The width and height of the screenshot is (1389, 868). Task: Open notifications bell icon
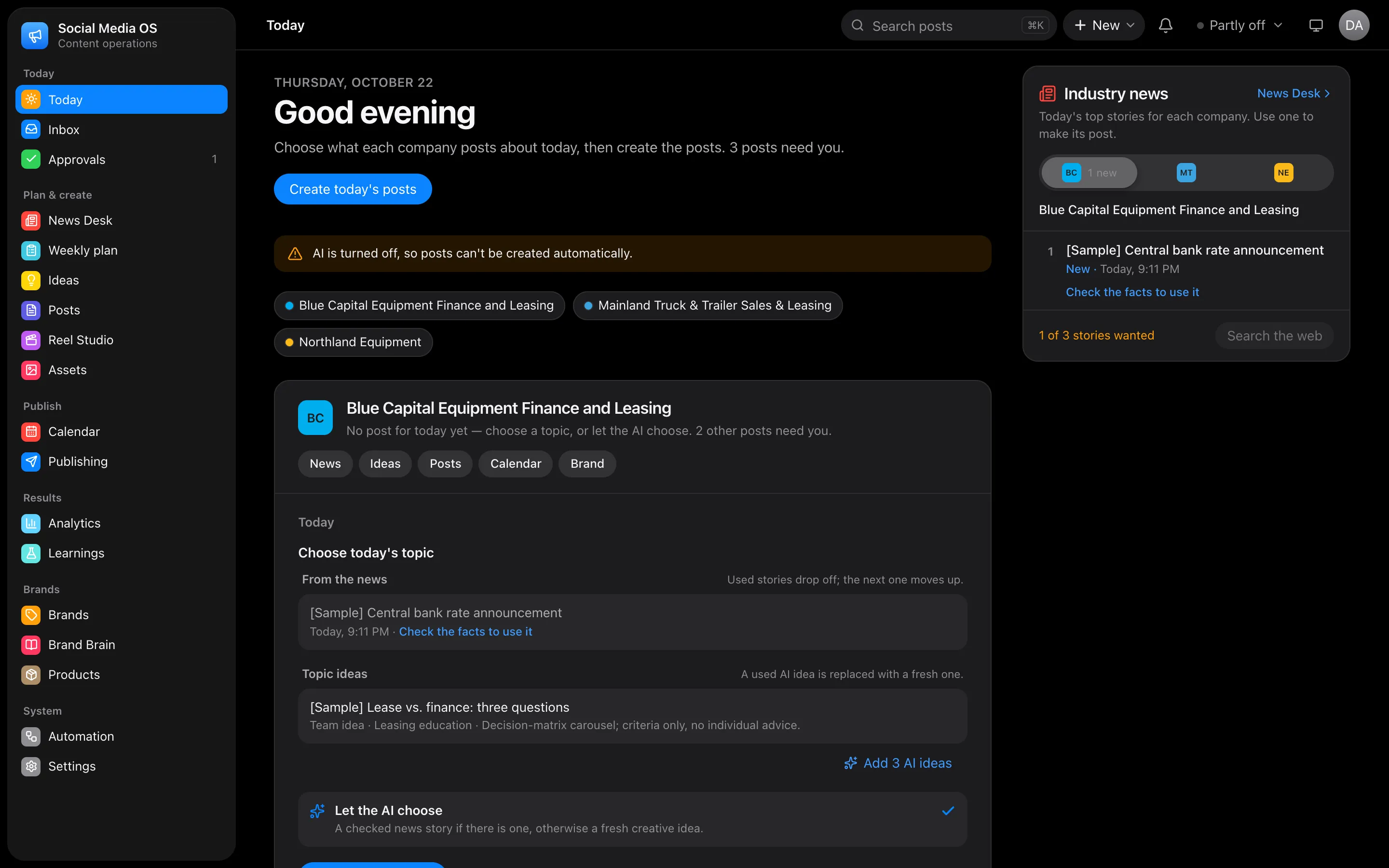point(1165,25)
